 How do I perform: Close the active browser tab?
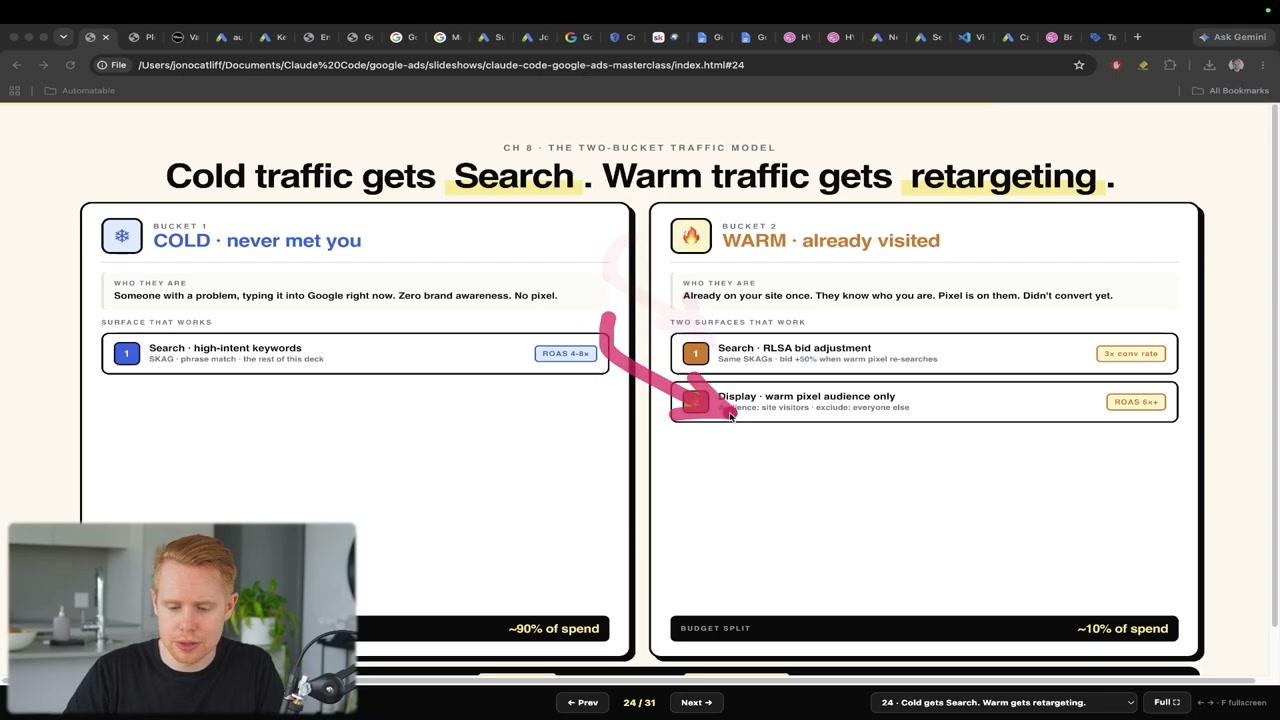point(105,37)
